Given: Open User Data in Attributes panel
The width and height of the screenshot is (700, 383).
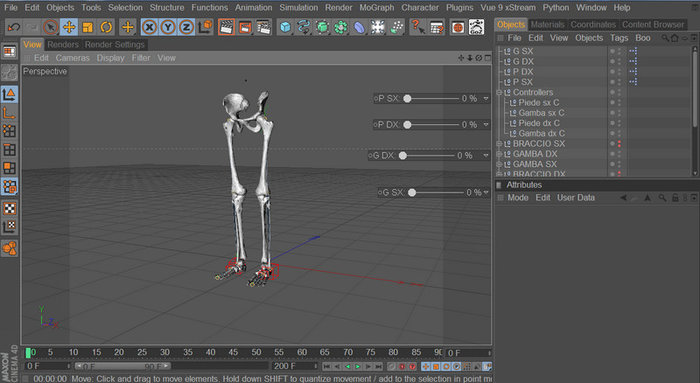Looking at the screenshot, I should [575, 197].
